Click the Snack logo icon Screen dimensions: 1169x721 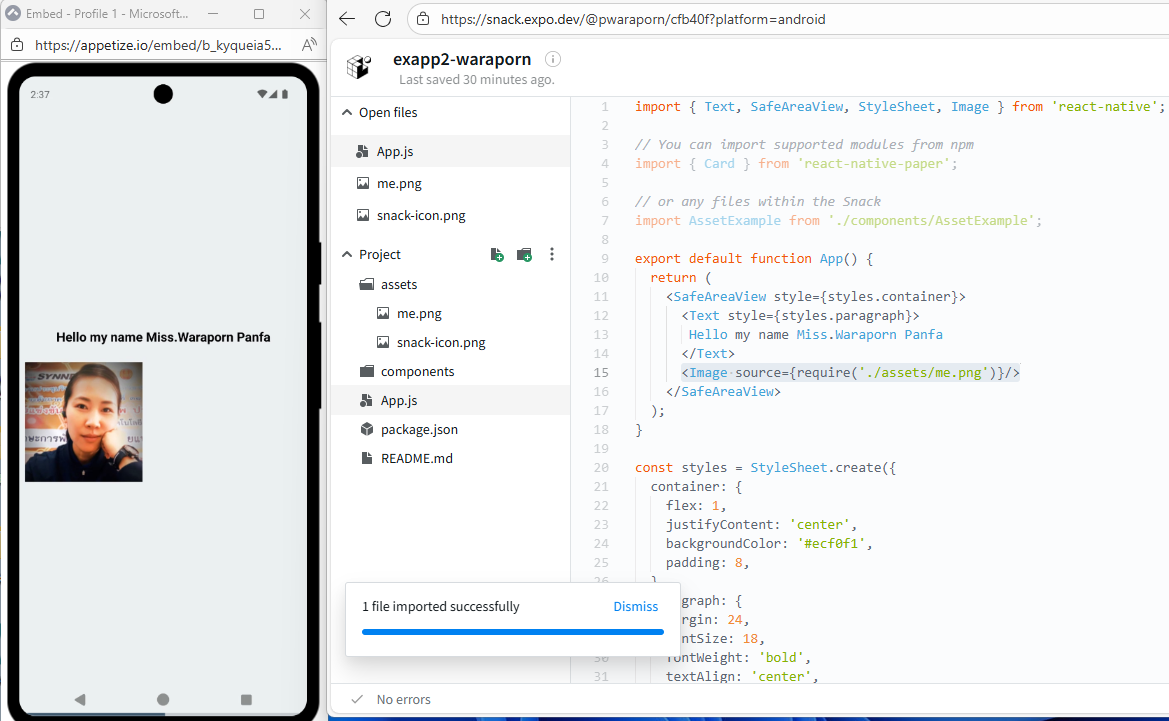click(x=358, y=67)
